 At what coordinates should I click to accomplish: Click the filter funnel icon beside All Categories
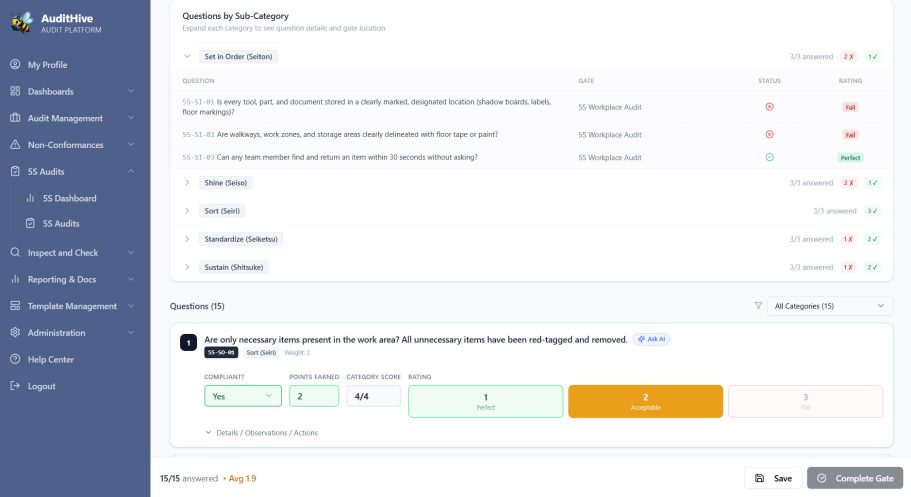758,306
